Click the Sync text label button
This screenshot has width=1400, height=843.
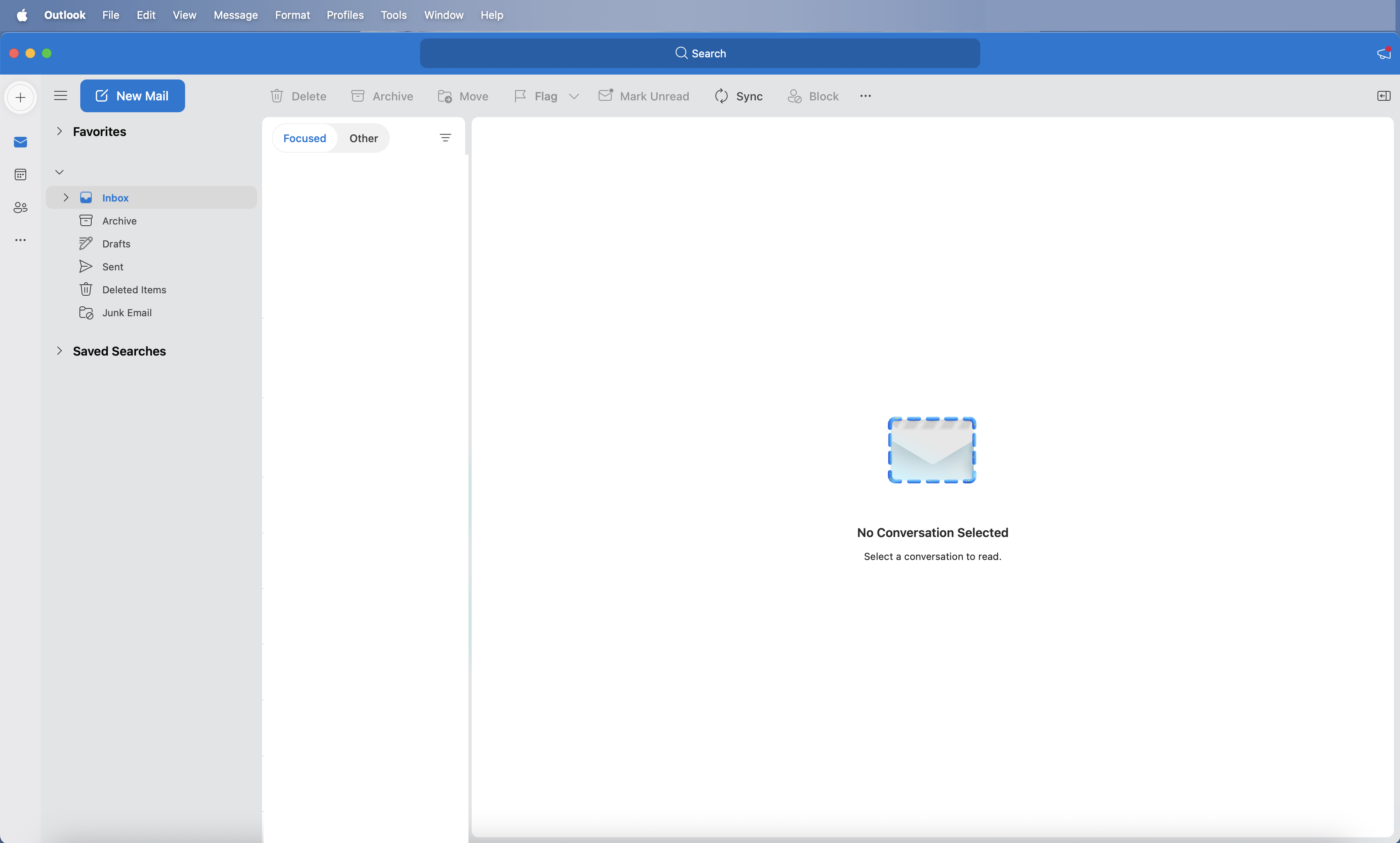tap(749, 97)
